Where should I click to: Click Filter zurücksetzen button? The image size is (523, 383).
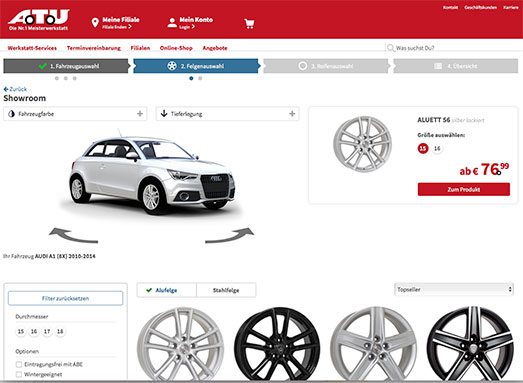click(x=65, y=298)
